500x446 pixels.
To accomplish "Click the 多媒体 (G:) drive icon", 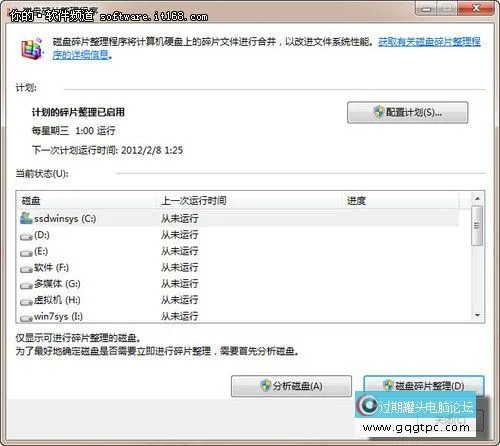I will point(26,285).
